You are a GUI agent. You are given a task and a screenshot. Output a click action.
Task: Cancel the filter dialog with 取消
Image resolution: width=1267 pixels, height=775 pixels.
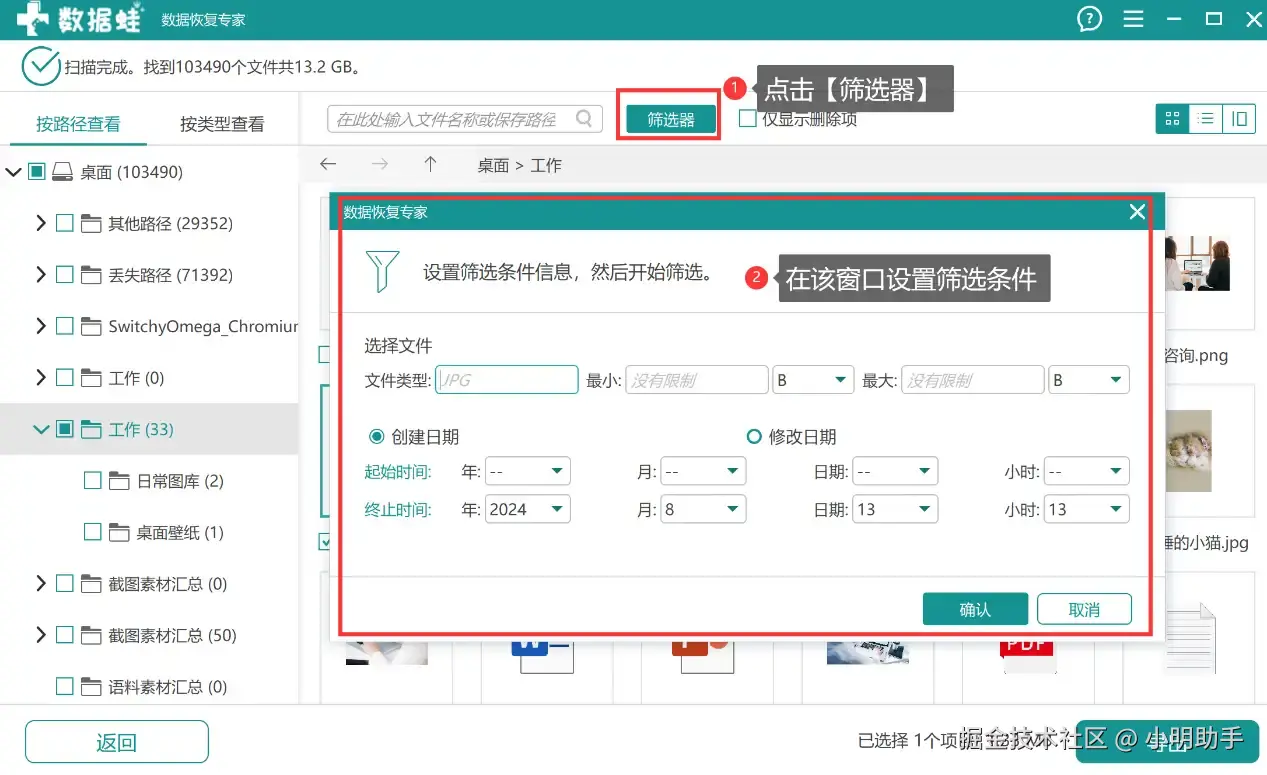pyautogui.click(x=1084, y=609)
